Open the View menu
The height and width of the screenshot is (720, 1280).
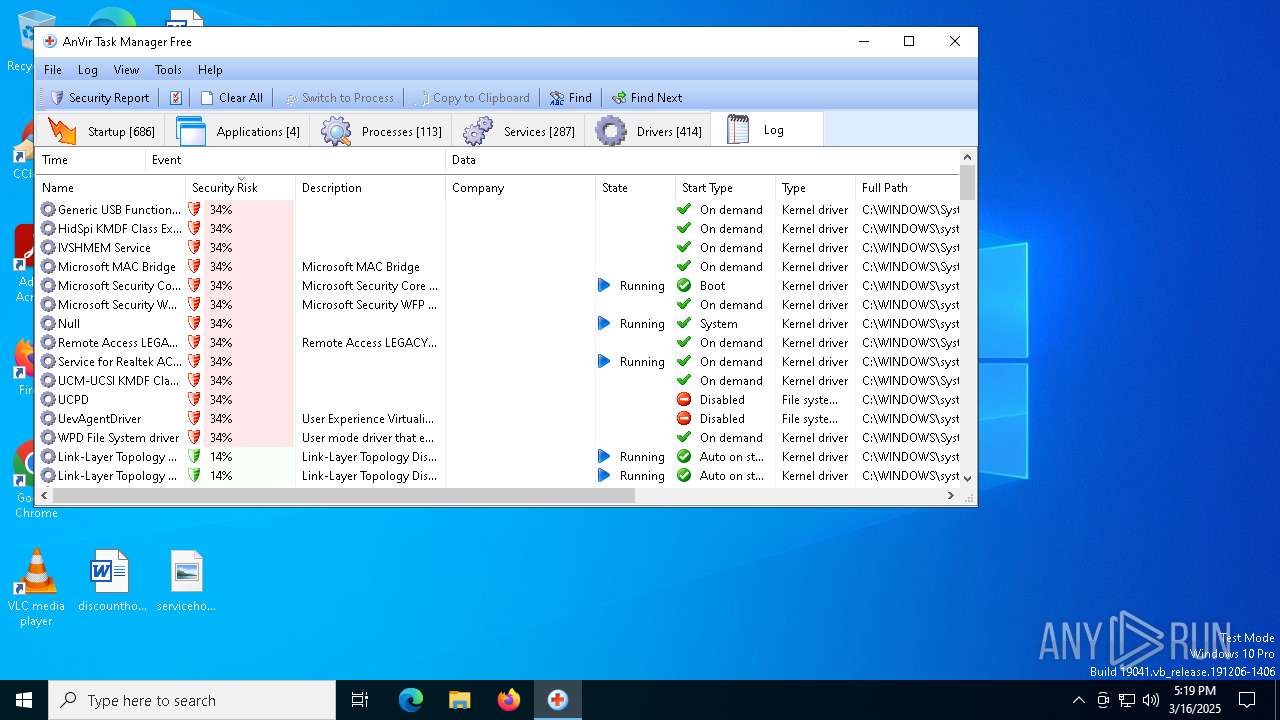pos(126,70)
